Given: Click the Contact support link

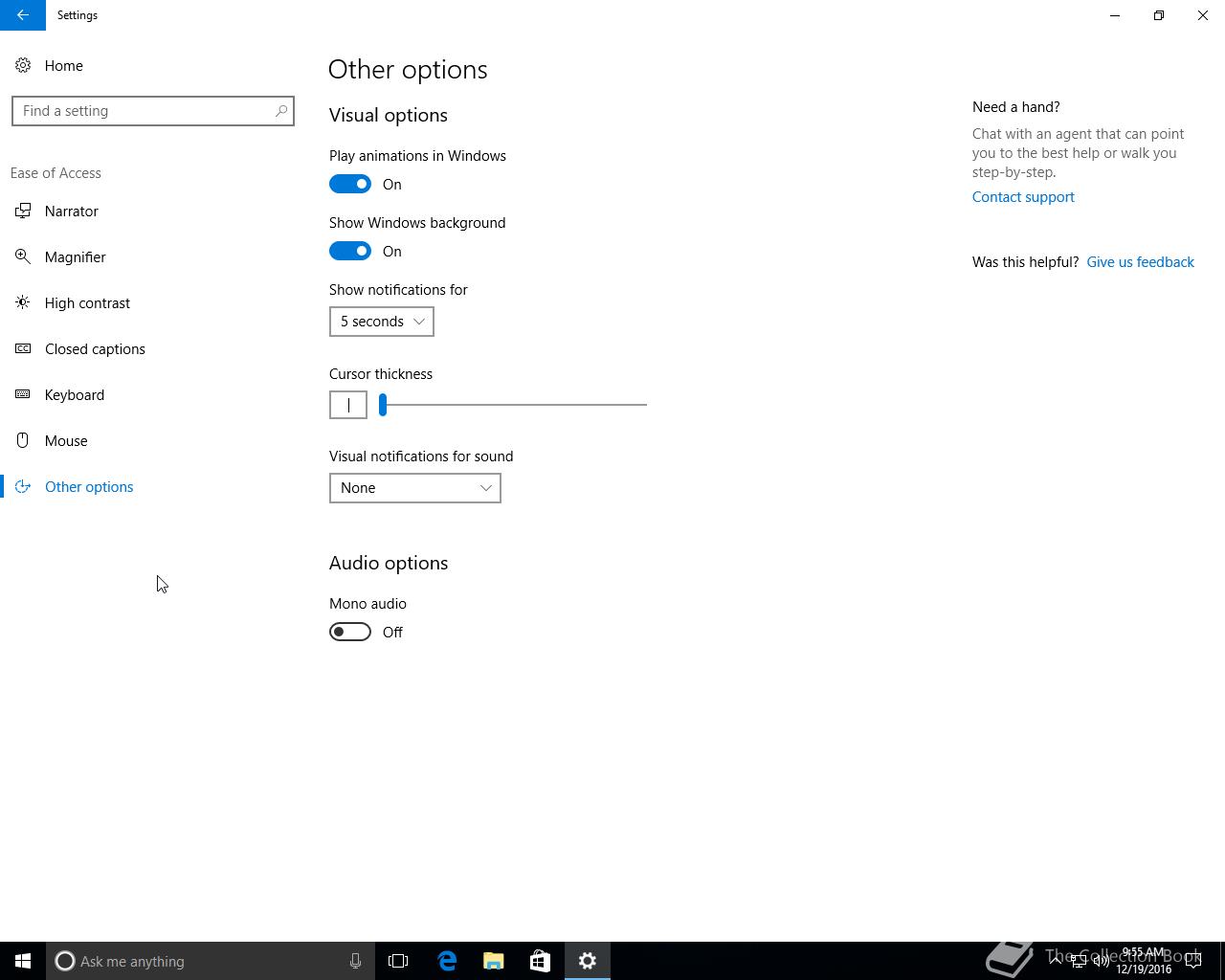Looking at the screenshot, I should tap(1023, 197).
